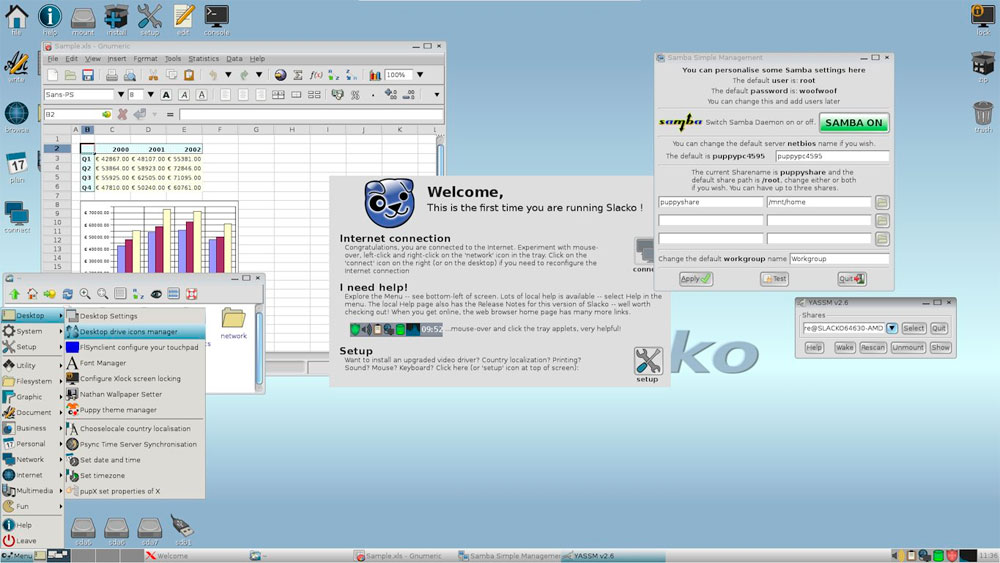Image resolution: width=1000 pixels, height=563 pixels.
Task: Click the chart icon in Gnumeric toolbar
Action: (x=375, y=75)
